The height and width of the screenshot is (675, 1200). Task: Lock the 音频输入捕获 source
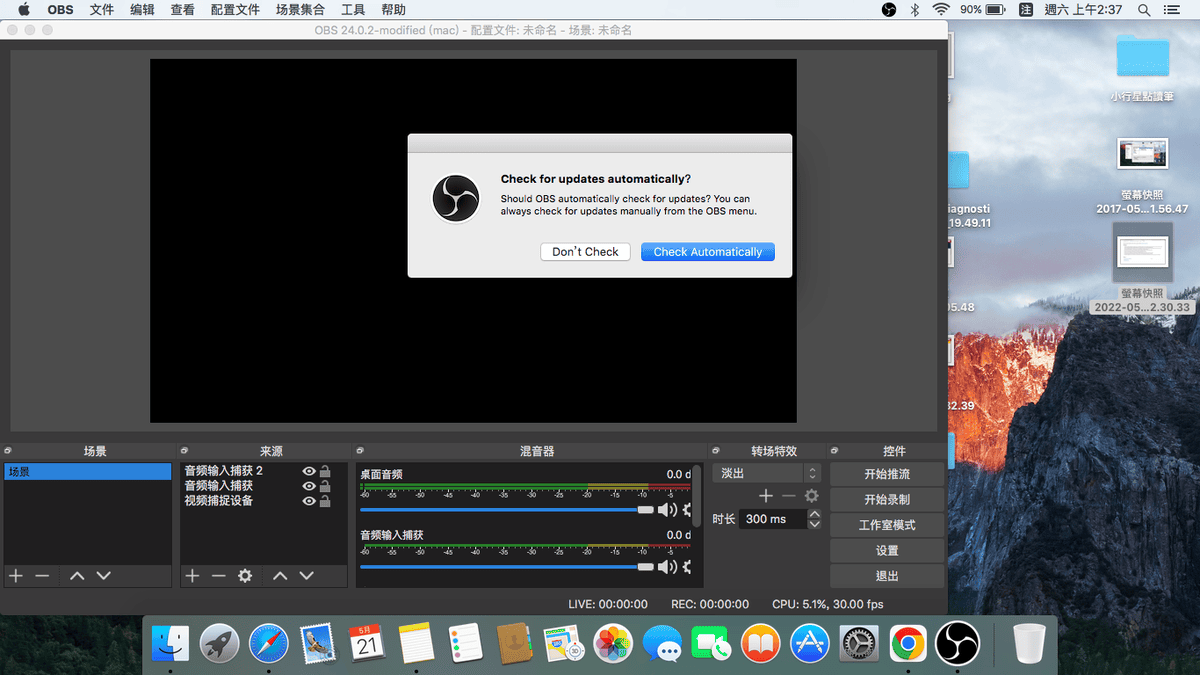point(325,486)
